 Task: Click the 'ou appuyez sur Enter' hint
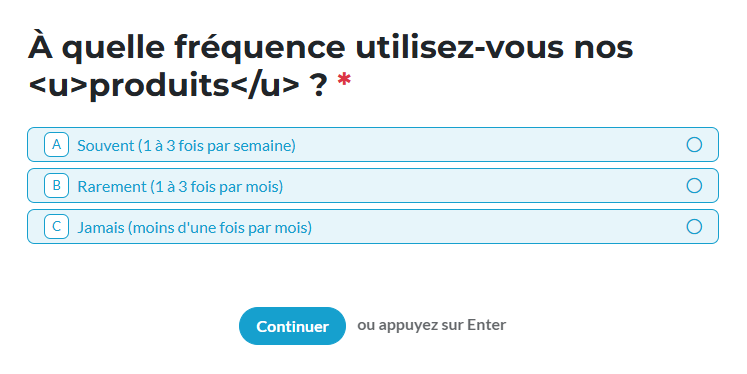[432, 325]
